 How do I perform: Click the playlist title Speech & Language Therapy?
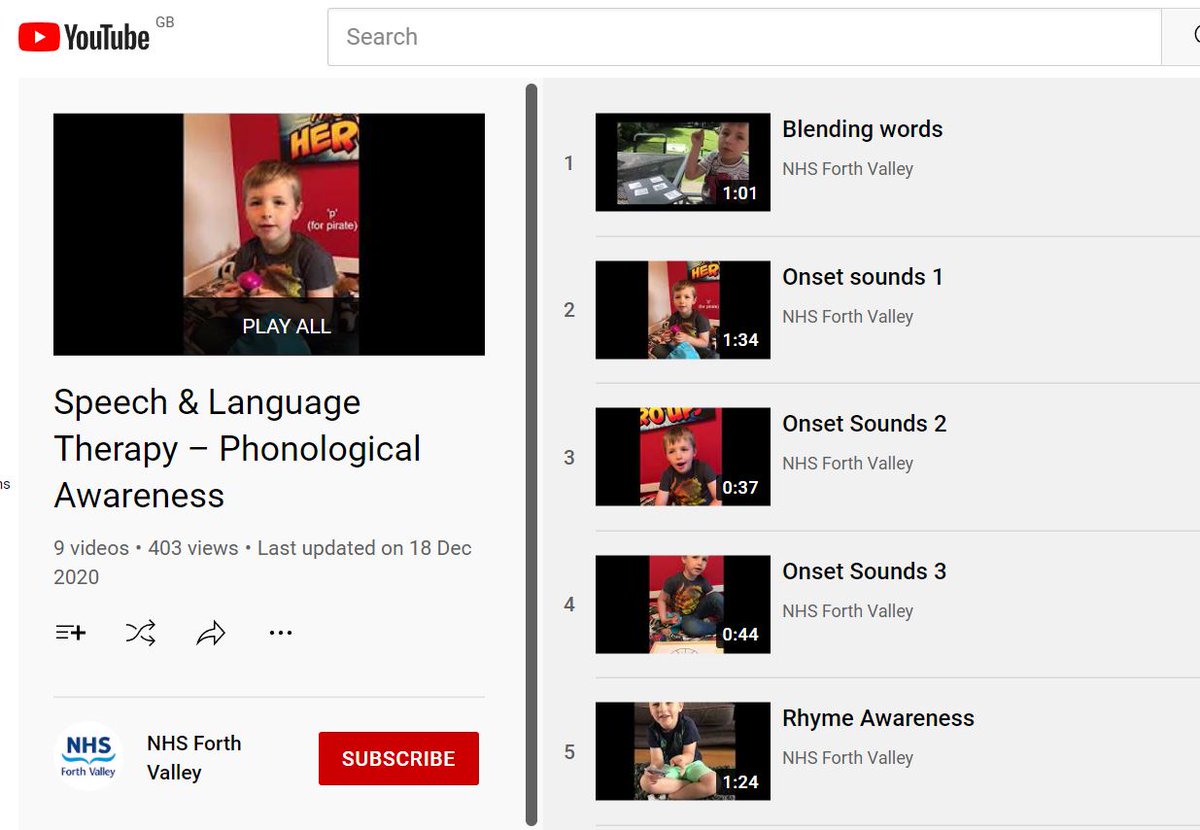(x=238, y=449)
